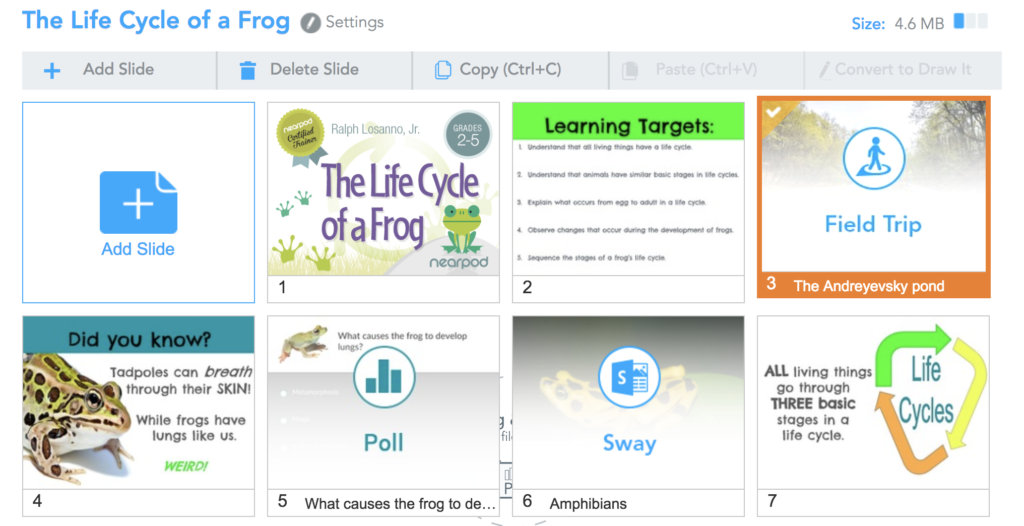Click Paste (Ctrl+V) toolbar button
Screen dimensions: 1024x526
pyautogui.click(x=706, y=70)
